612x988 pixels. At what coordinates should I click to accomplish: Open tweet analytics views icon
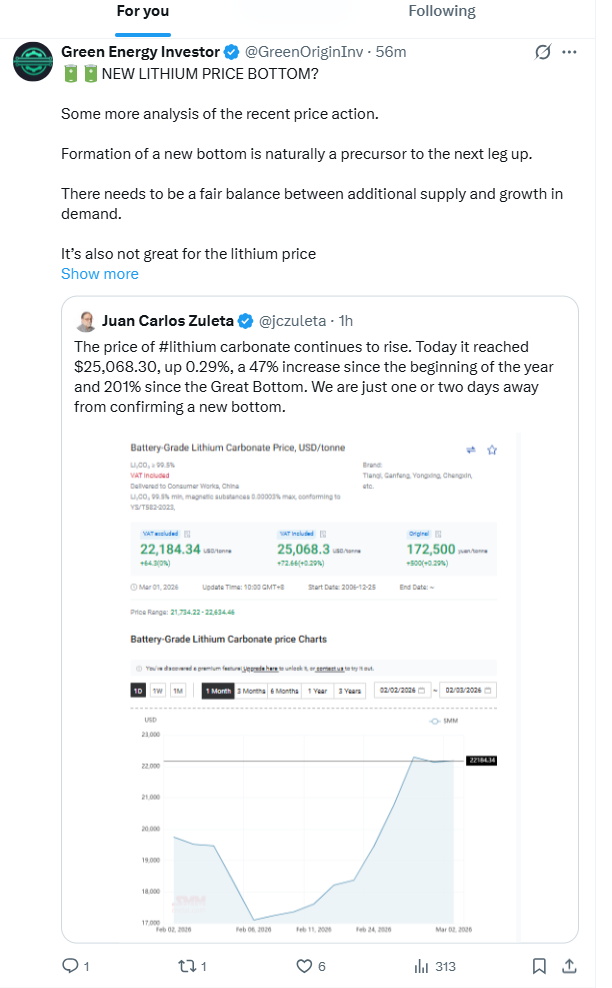[421, 966]
